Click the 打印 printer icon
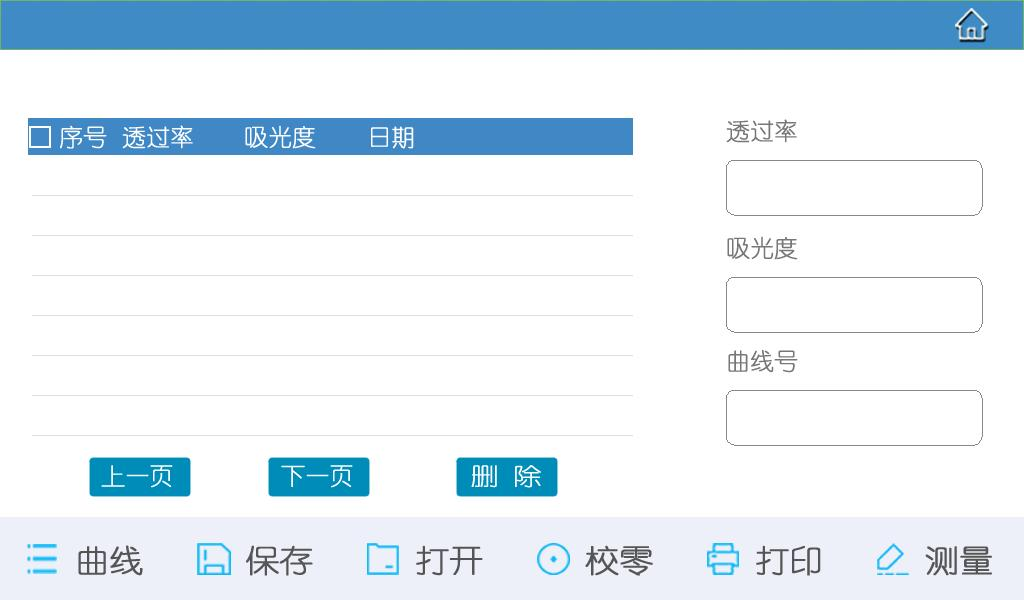This screenshot has width=1024, height=600. (722, 559)
